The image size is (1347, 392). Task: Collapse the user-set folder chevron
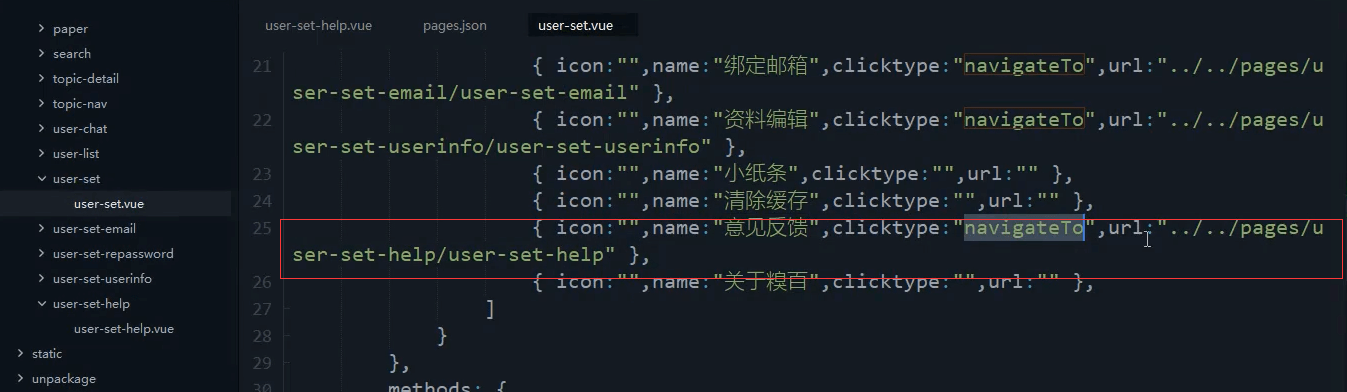41,179
